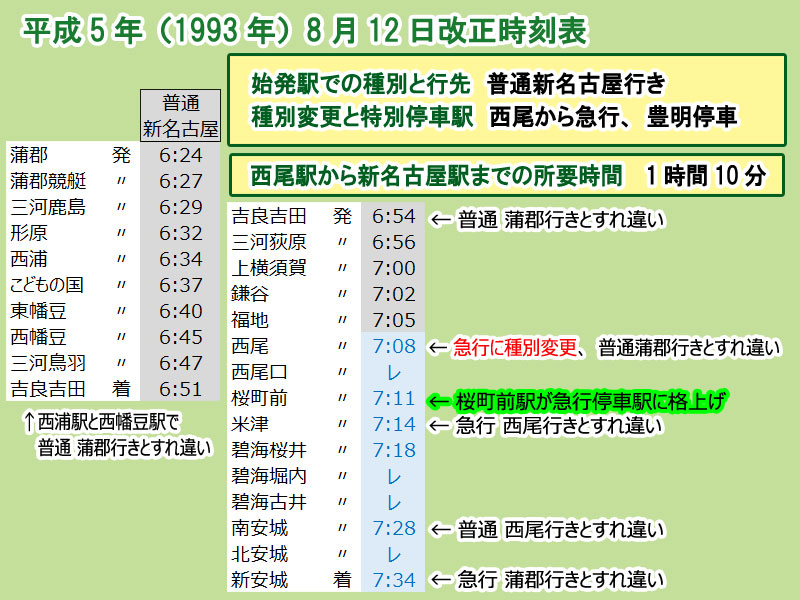Select the 普通 新名古屋 column header
This screenshot has width=800, height=600.
coord(181,116)
